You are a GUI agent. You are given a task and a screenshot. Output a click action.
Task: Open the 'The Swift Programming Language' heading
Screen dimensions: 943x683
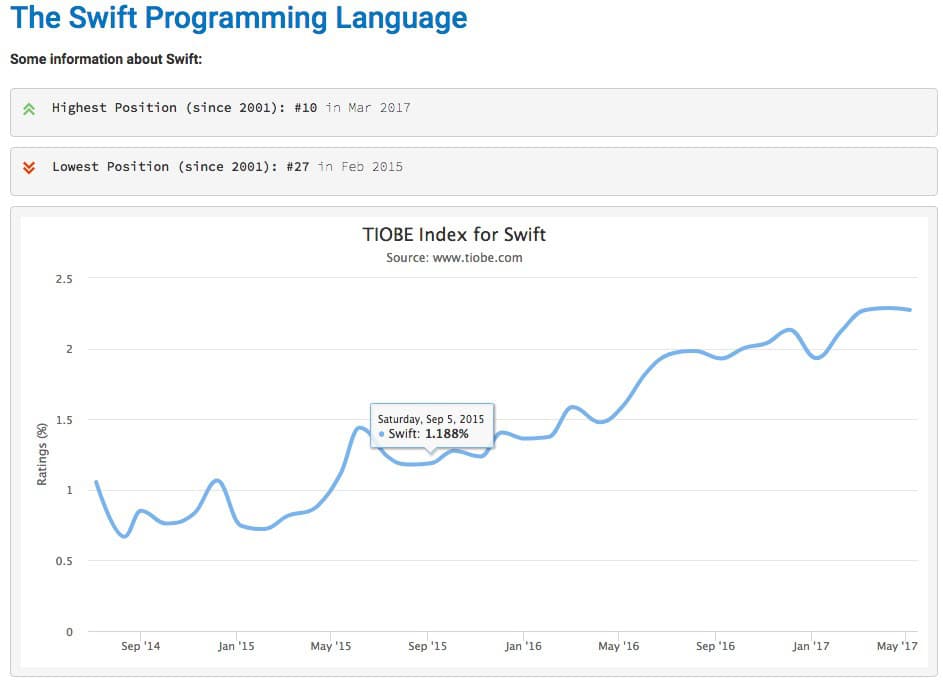(x=239, y=17)
